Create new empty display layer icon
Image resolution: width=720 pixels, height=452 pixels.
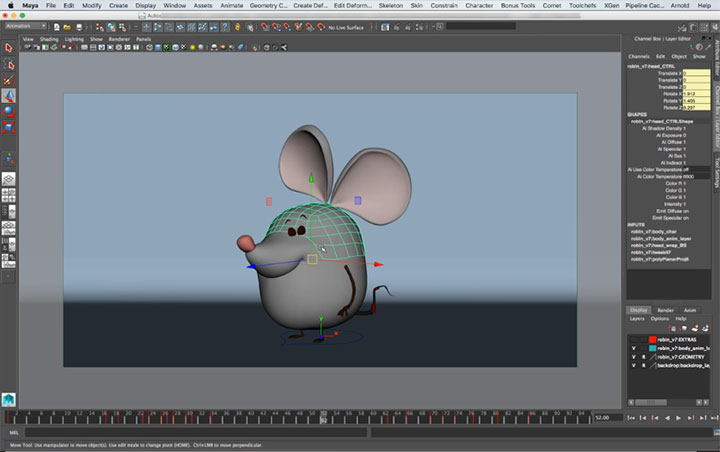point(695,328)
